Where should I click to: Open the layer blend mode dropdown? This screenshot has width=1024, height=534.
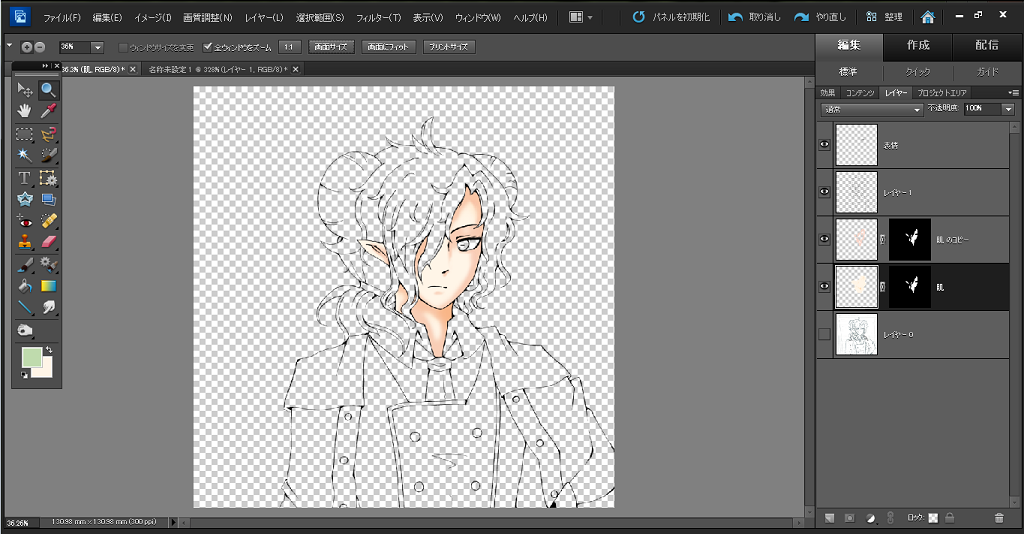pos(871,108)
